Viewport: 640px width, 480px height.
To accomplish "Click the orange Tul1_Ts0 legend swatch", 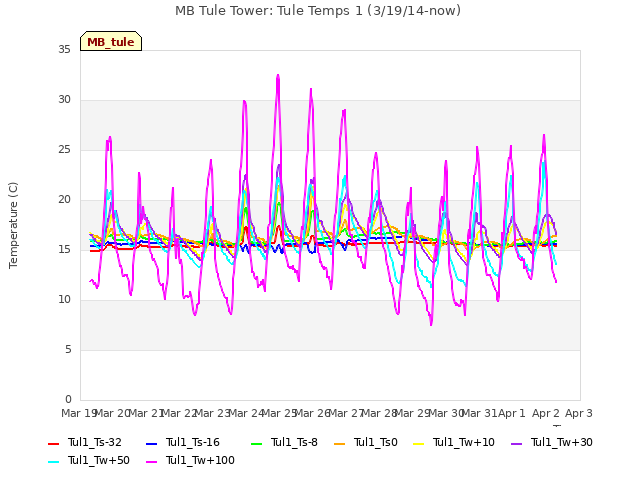I will click(340, 444).
